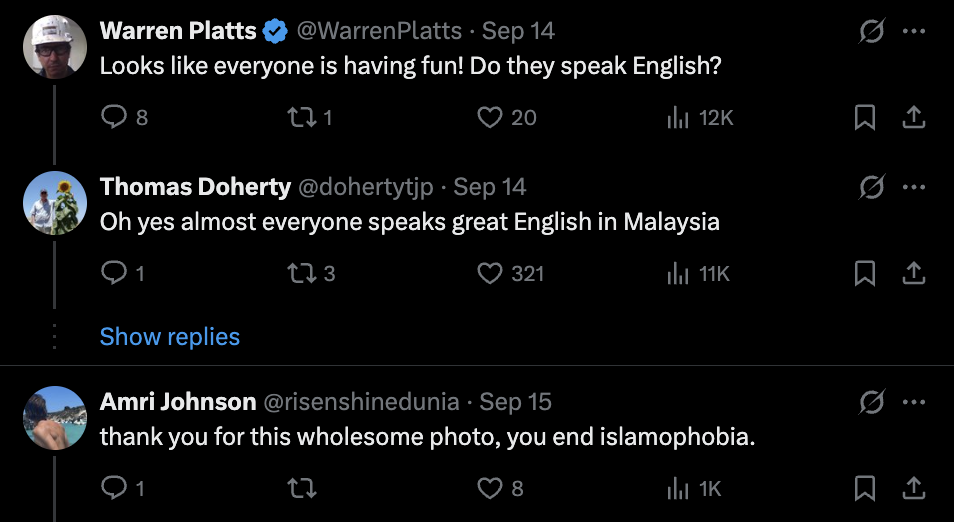
Task: Expand the Show replies link
Action: pos(170,336)
